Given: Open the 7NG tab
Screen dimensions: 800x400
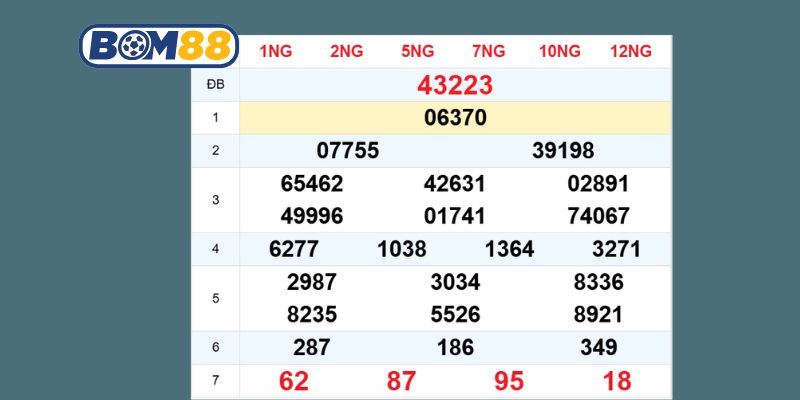Looking at the screenshot, I should coord(489,51).
